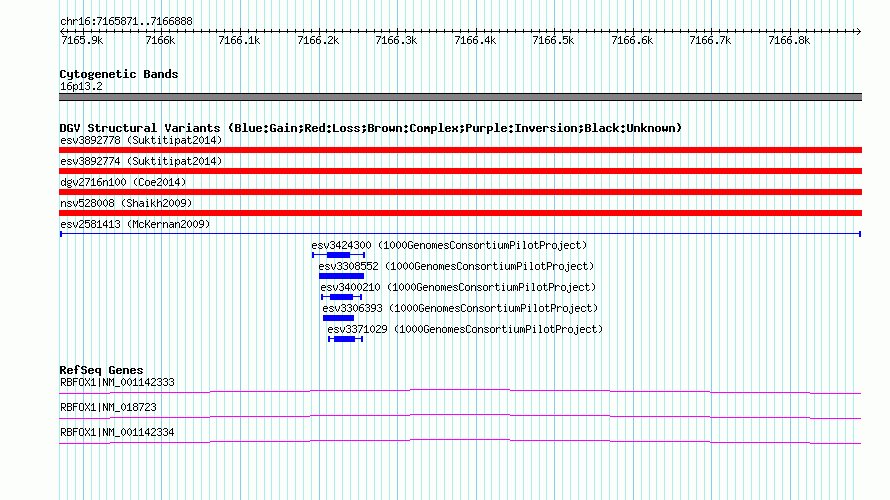Click the 7166.1k ruler tick label

[x=239, y=40]
